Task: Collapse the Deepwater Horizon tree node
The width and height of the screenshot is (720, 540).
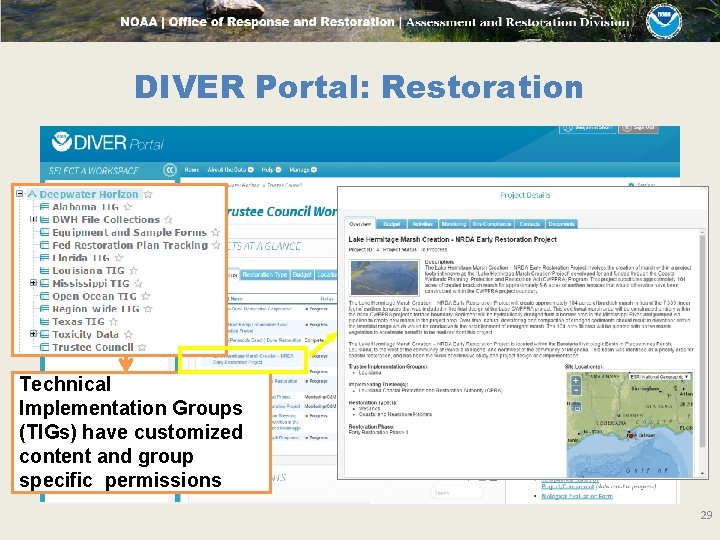Action: [20, 193]
